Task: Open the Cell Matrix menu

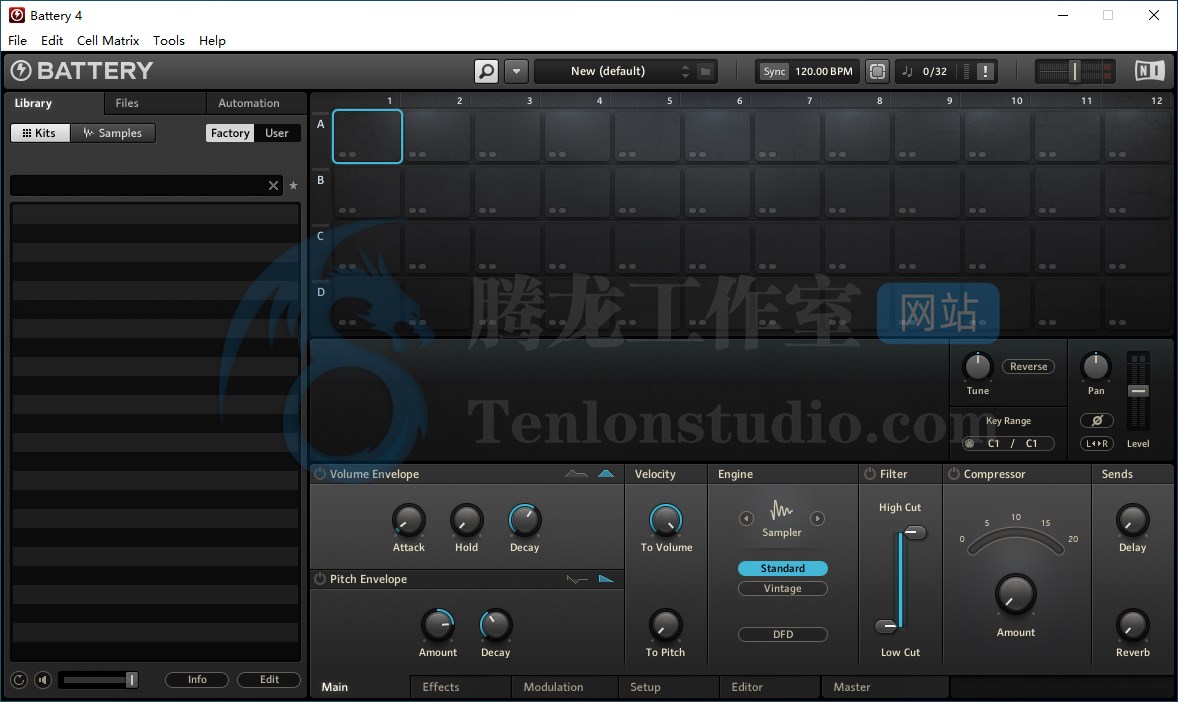Action: tap(108, 41)
